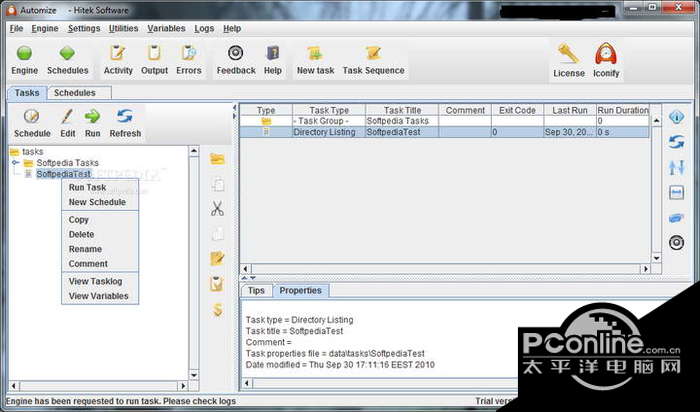Expand the Softpedia Tasks tree node
700x412 pixels.
(16, 163)
